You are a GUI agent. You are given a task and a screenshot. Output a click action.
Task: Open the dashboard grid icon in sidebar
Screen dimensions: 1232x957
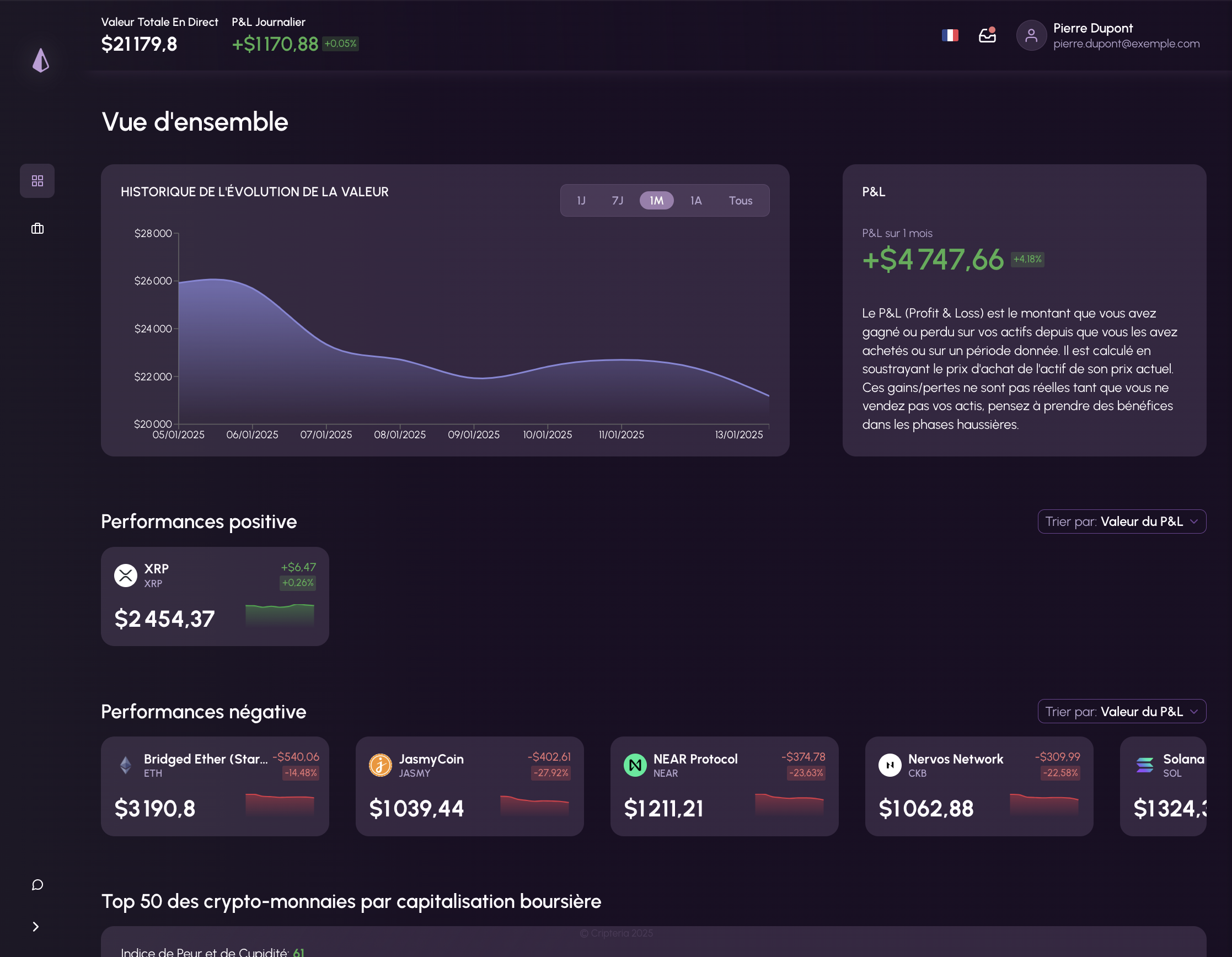point(38,180)
